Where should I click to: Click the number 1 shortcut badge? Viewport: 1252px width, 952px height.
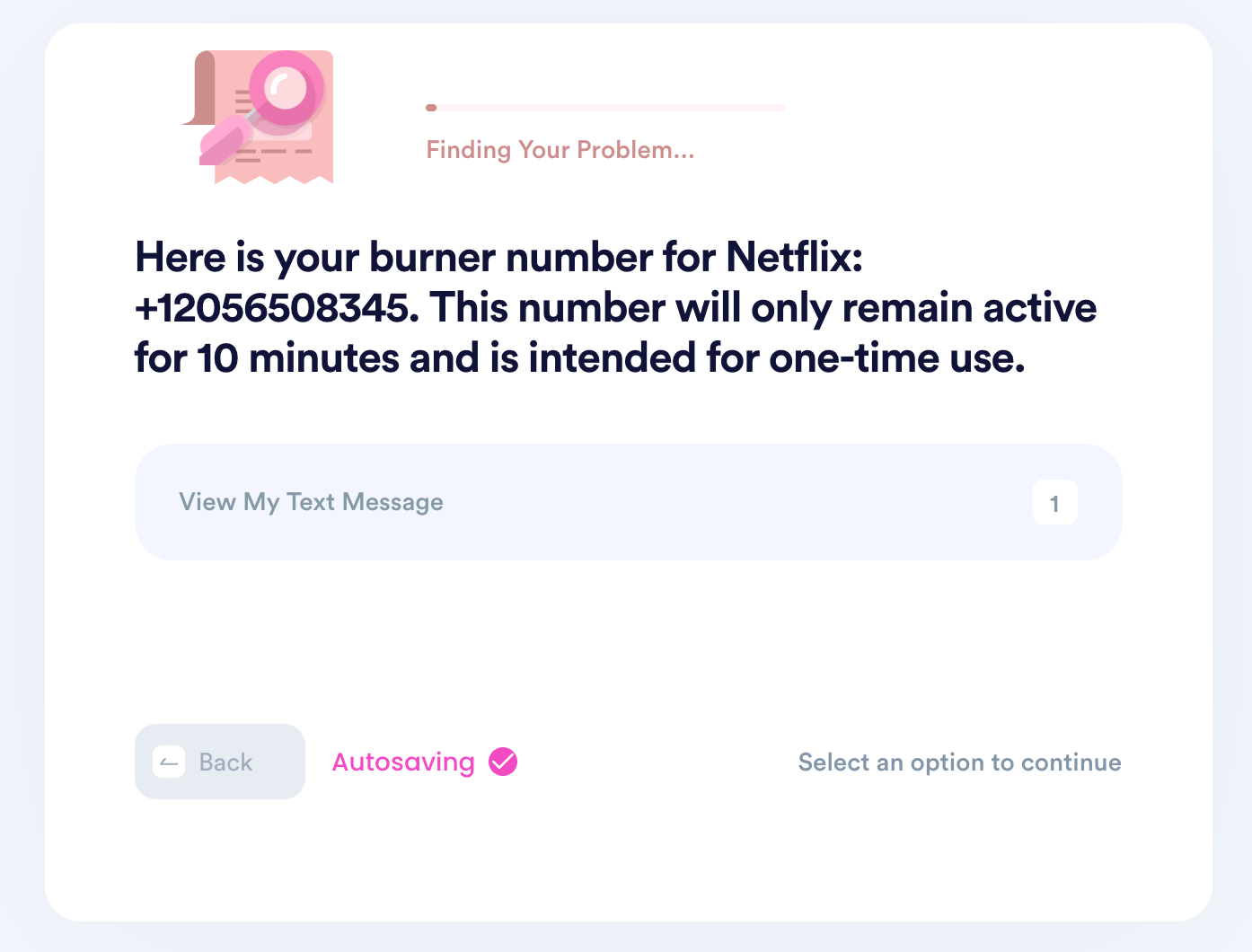point(1054,503)
